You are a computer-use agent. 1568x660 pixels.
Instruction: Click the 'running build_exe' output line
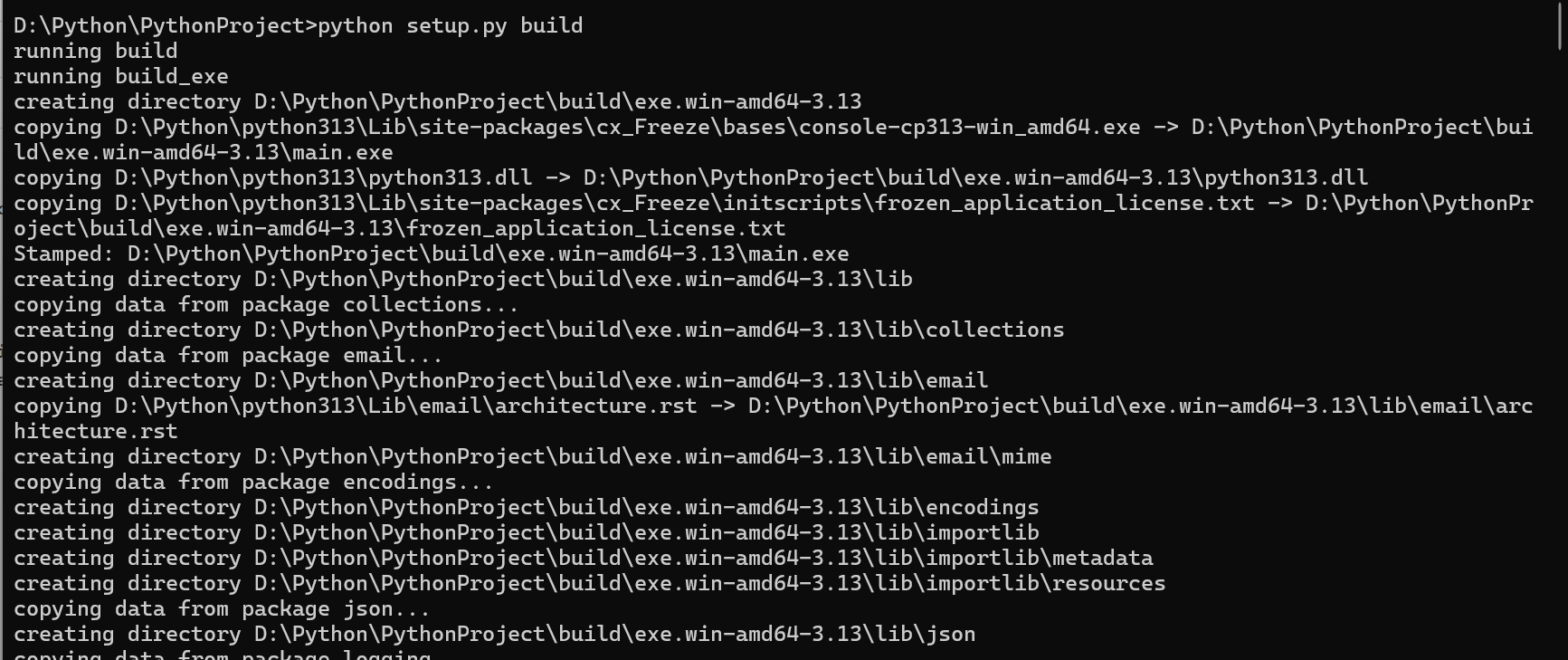coord(120,76)
